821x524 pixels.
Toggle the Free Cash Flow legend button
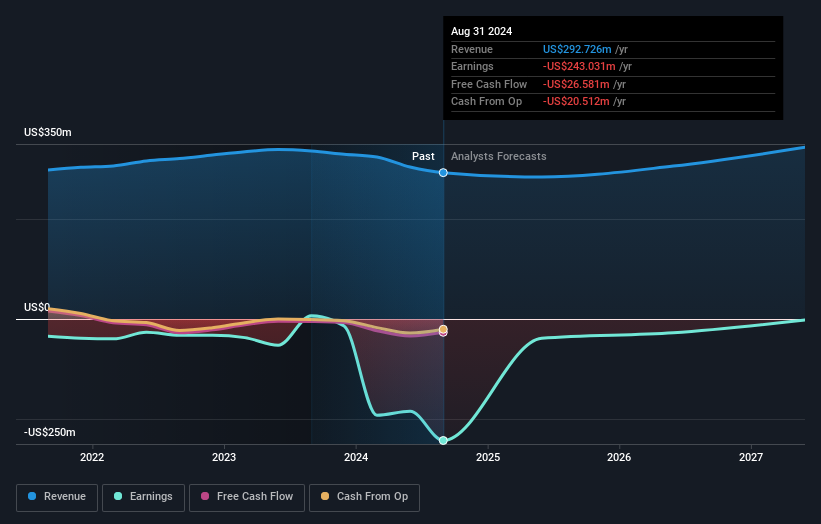point(247,497)
